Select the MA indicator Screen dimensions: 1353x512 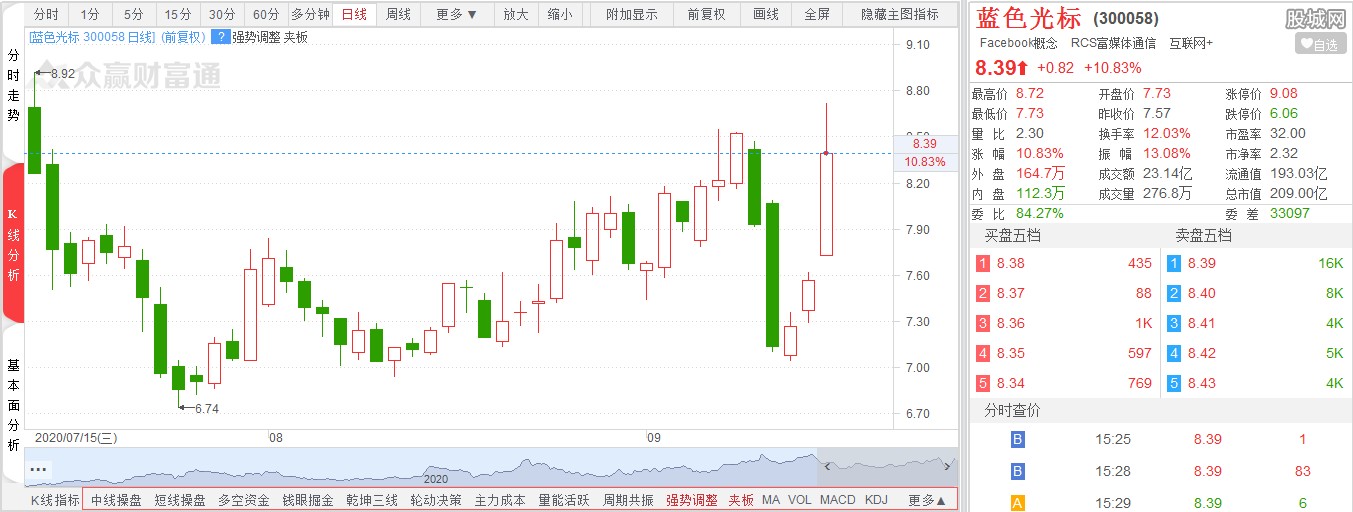pyautogui.click(x=771, y=500)
